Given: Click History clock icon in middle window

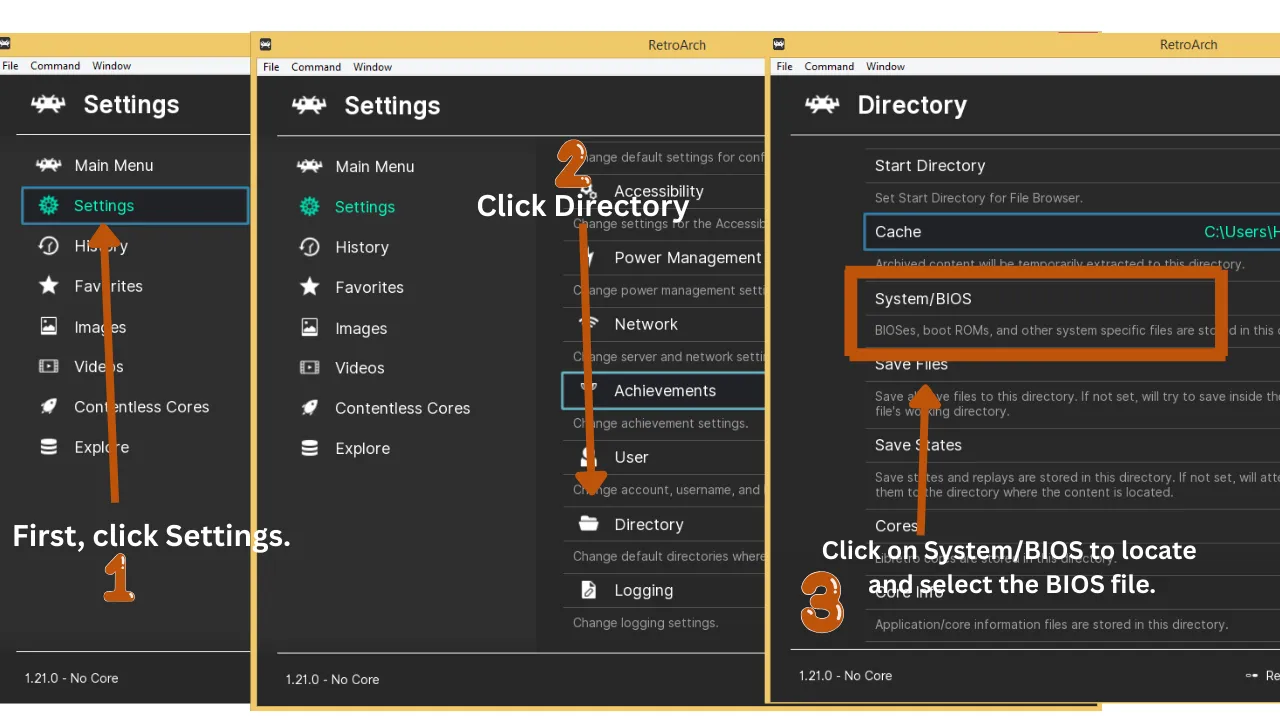Looking at the screenshot, I should (310, 247).
